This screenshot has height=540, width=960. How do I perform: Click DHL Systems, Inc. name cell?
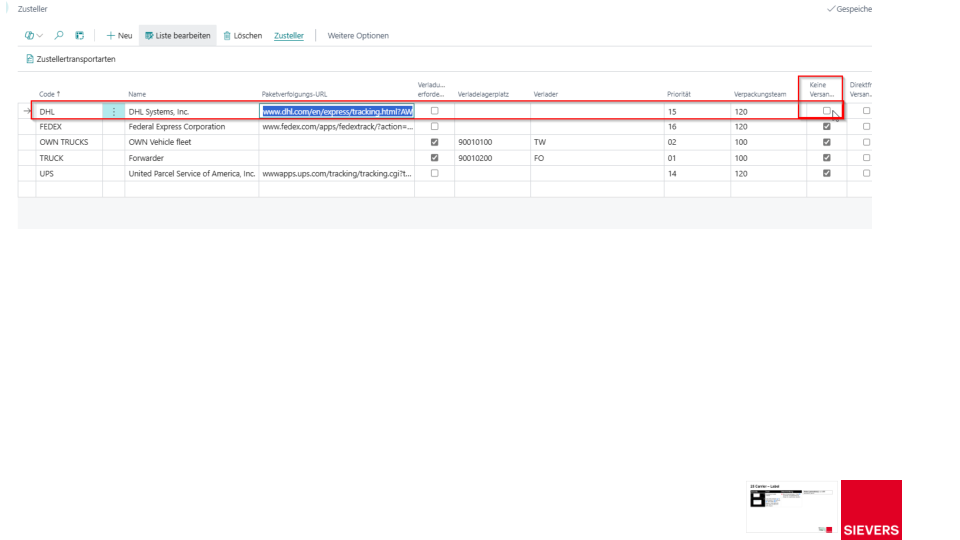pyautogui.click(x=192, y=111)
